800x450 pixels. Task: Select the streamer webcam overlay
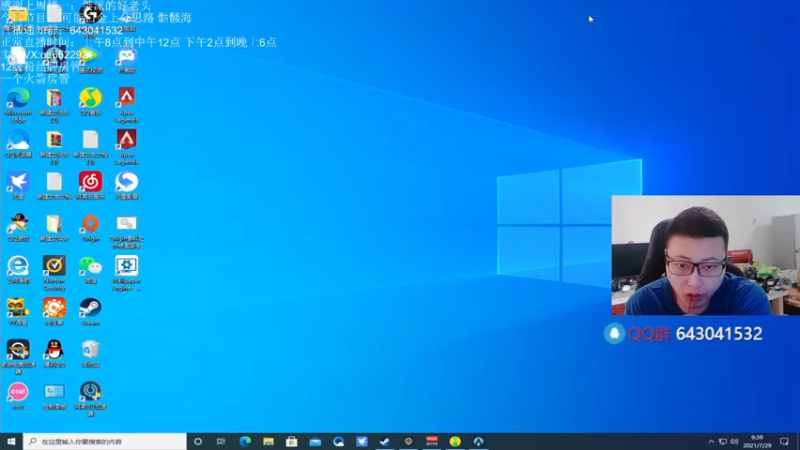706,255
